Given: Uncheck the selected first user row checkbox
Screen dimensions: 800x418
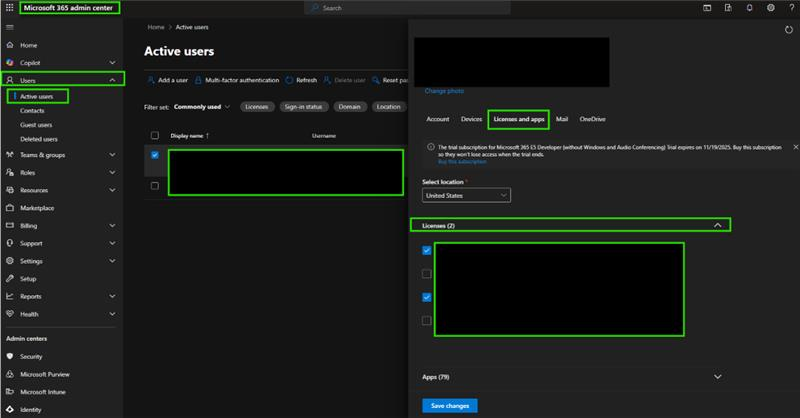Looking at the screenshot, I should coord(155,155).
